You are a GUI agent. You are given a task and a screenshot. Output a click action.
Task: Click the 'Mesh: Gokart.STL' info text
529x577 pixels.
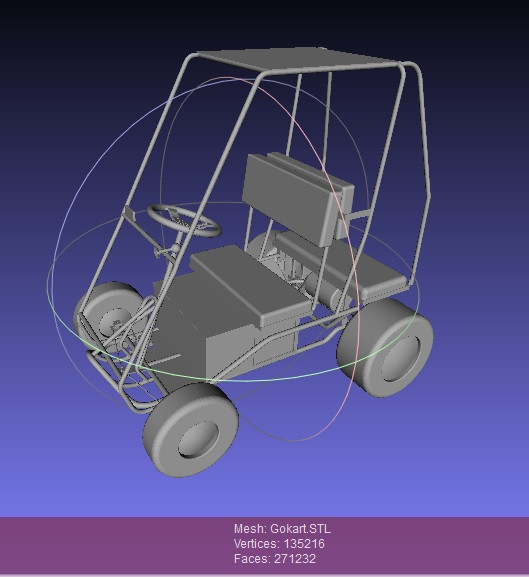tap(282, 529)
